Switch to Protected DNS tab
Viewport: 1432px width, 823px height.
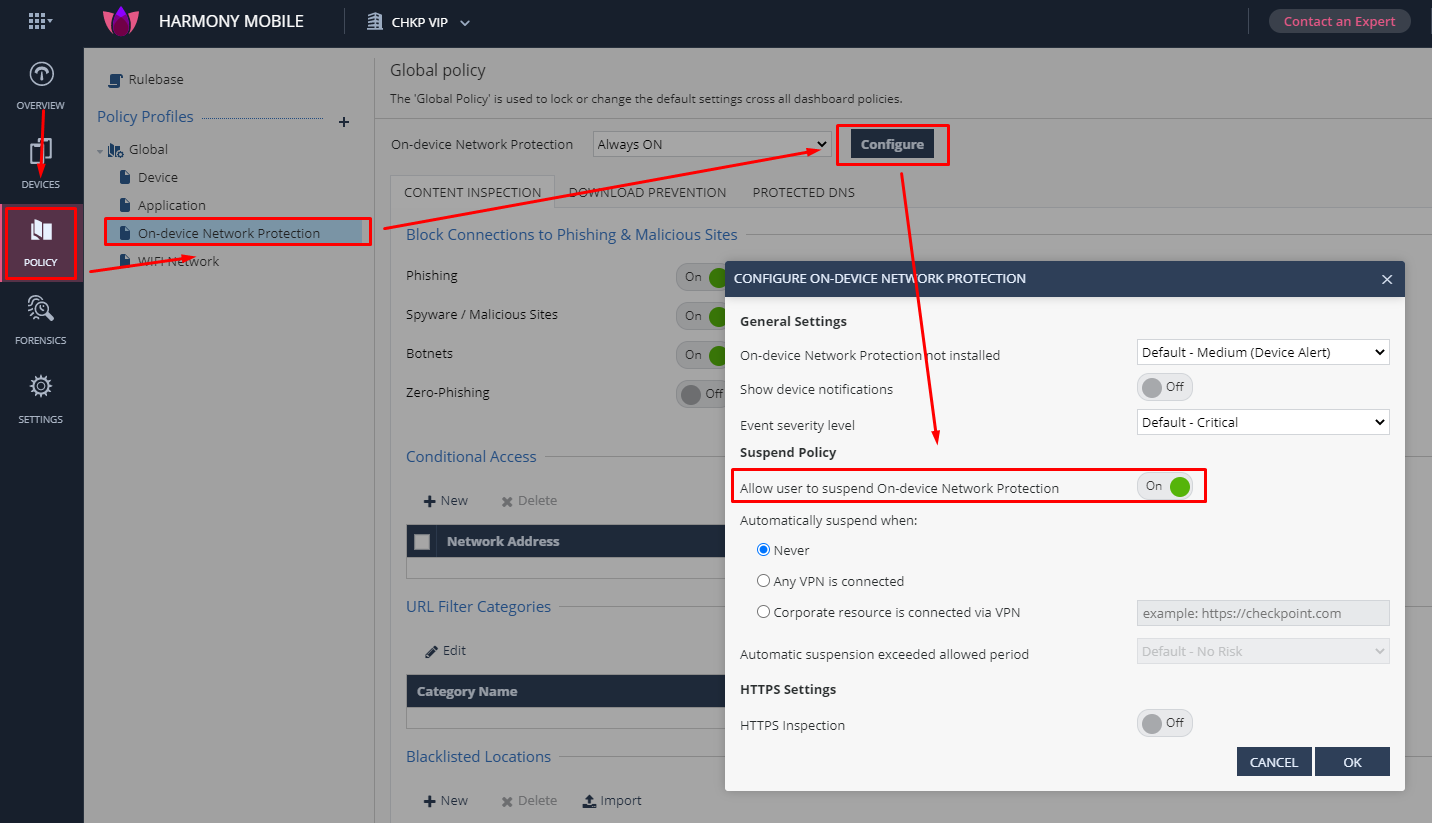803,192
